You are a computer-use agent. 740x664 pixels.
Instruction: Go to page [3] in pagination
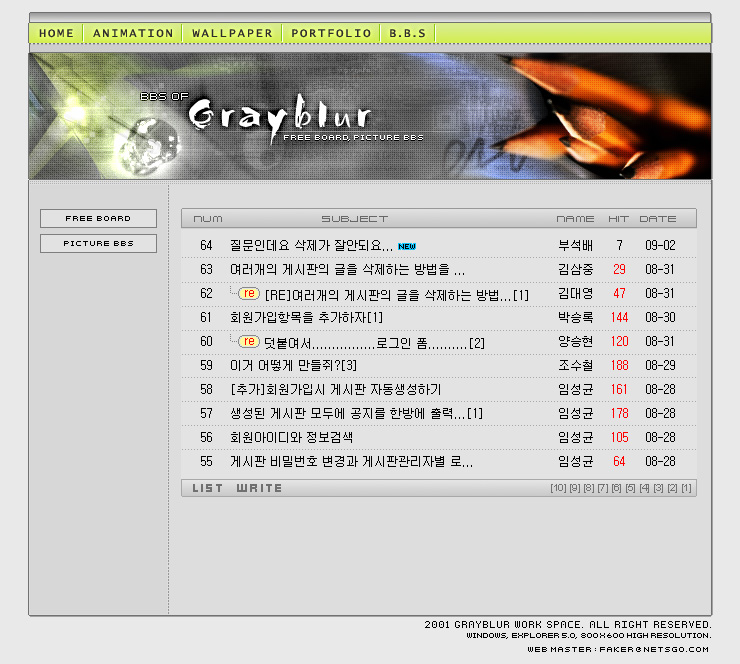(659, 488)
